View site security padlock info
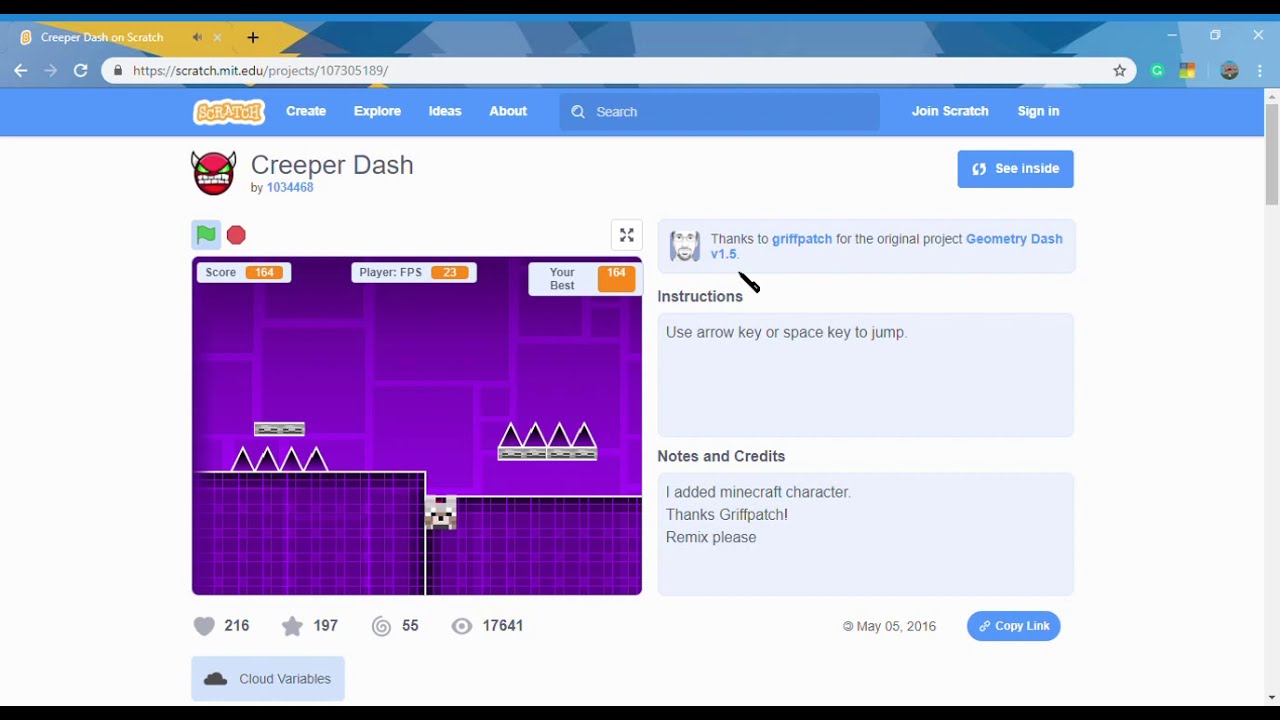Image resolution: width=1280 pixels, height=720 pixels. 118,71
